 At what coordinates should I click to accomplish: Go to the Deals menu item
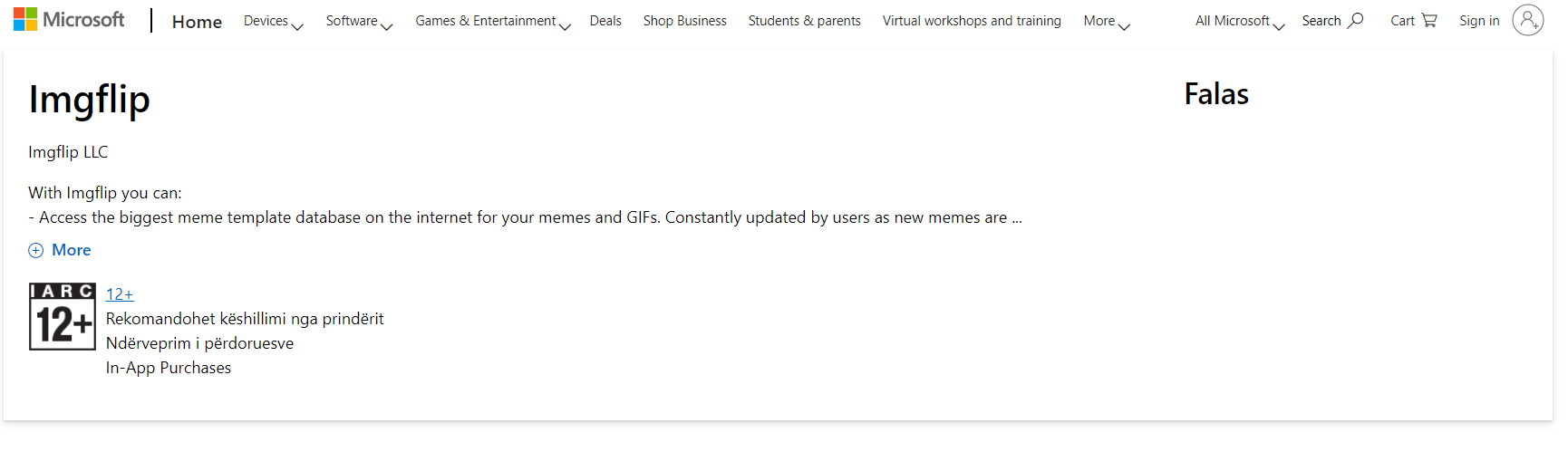[605, 21]
